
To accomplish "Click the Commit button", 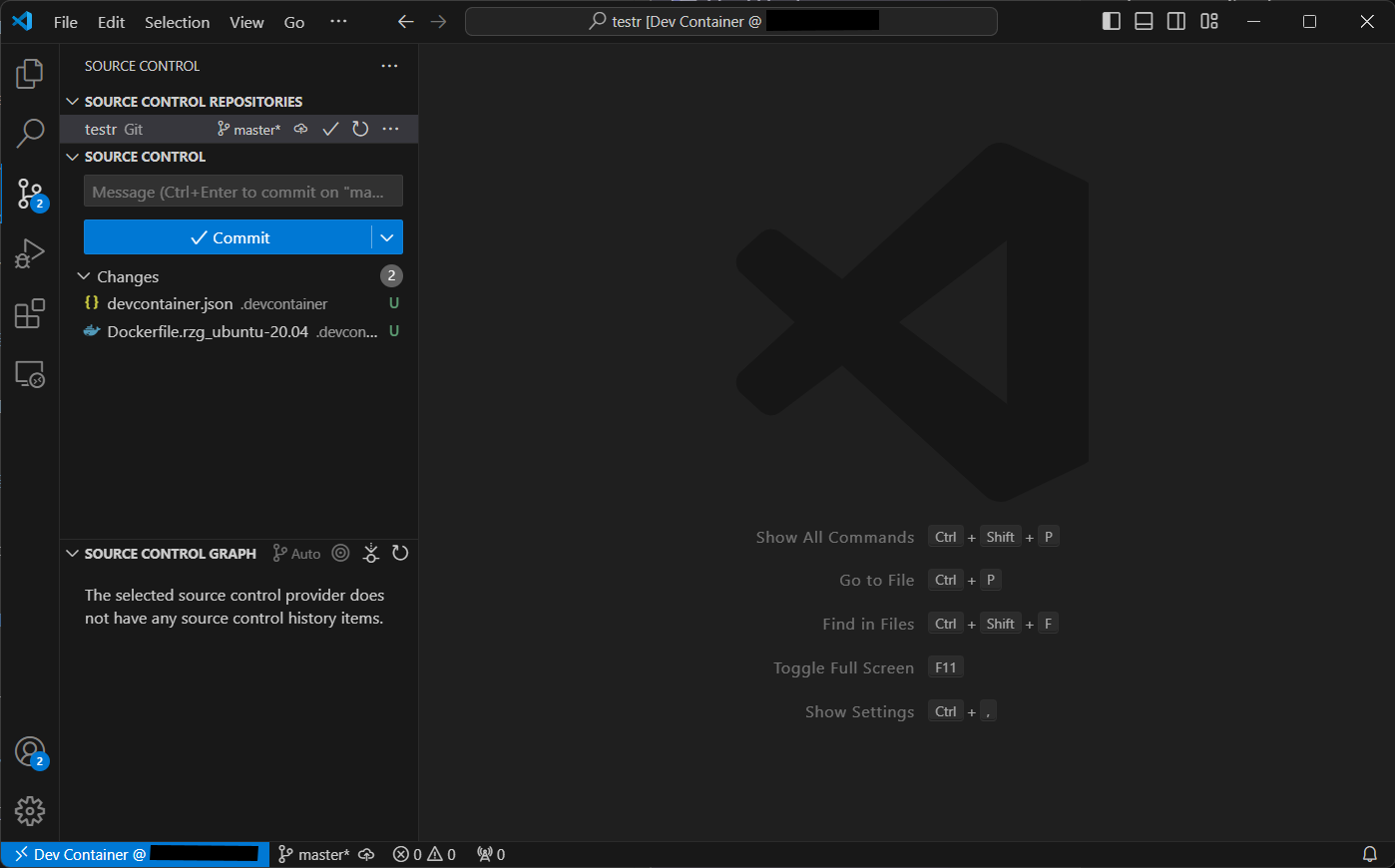I will [228, 237].
